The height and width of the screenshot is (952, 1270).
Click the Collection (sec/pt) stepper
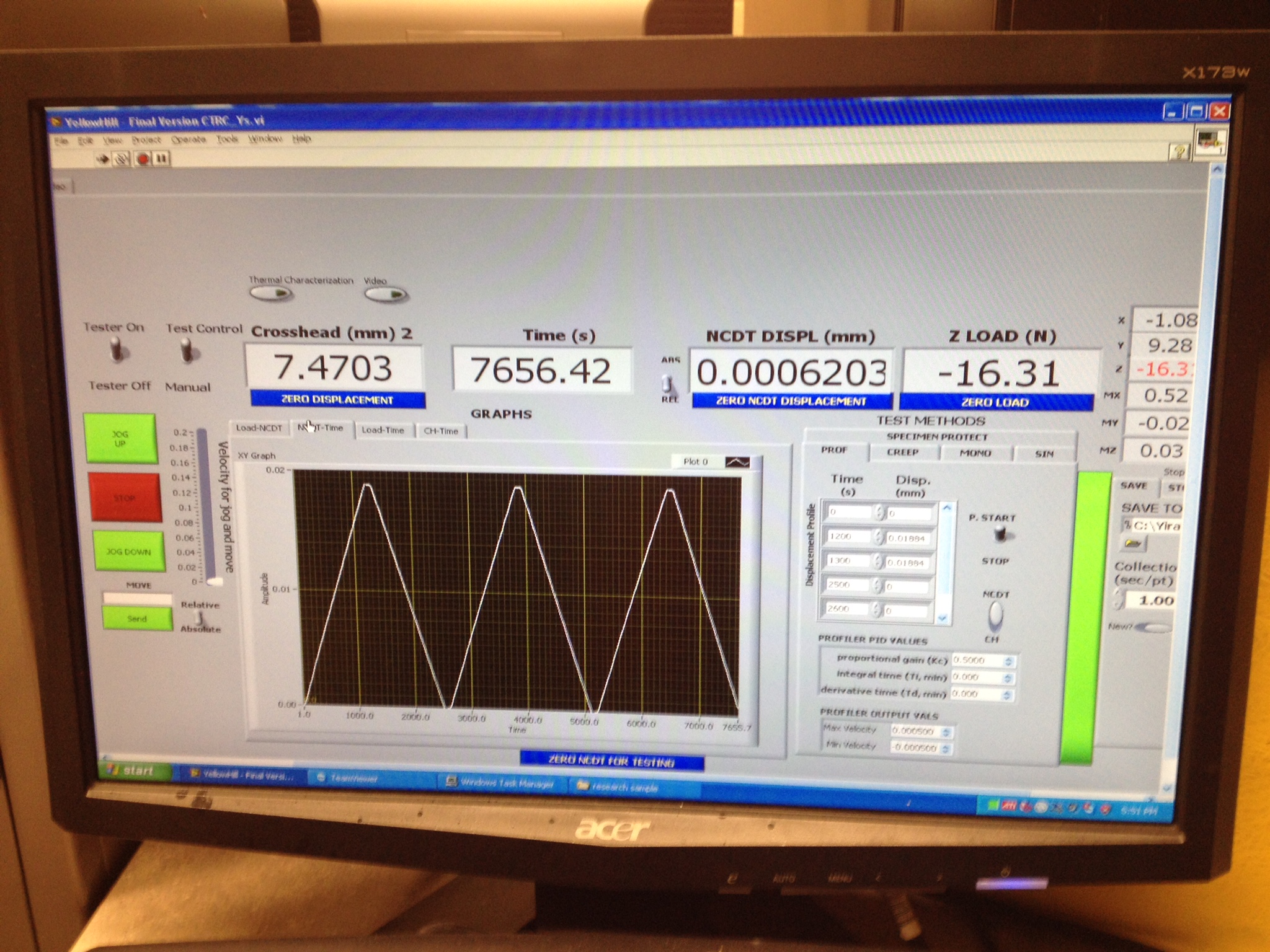point(1118,599)
